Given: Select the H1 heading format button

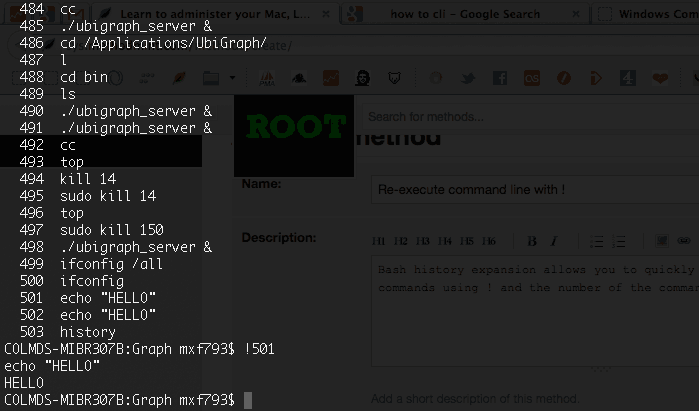Looking at the screenshot, I should [378, 241].
